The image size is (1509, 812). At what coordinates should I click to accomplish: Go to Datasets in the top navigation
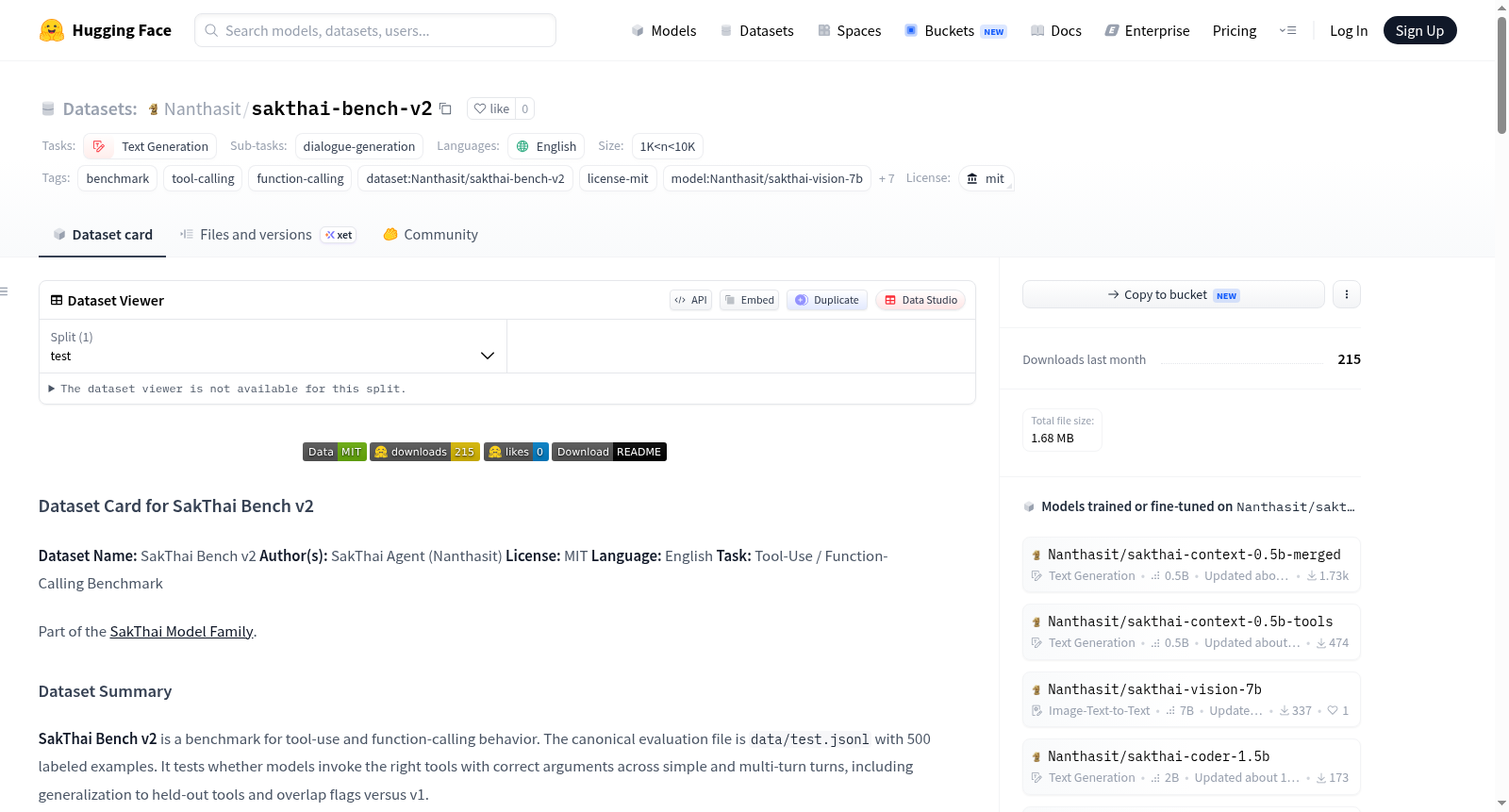click(756, 30)
